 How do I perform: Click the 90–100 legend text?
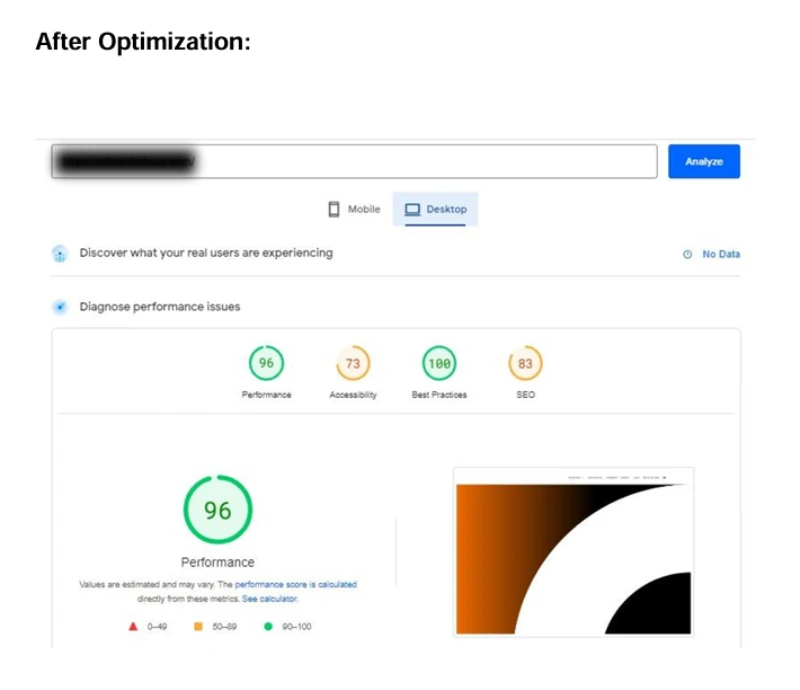(296, 626)
